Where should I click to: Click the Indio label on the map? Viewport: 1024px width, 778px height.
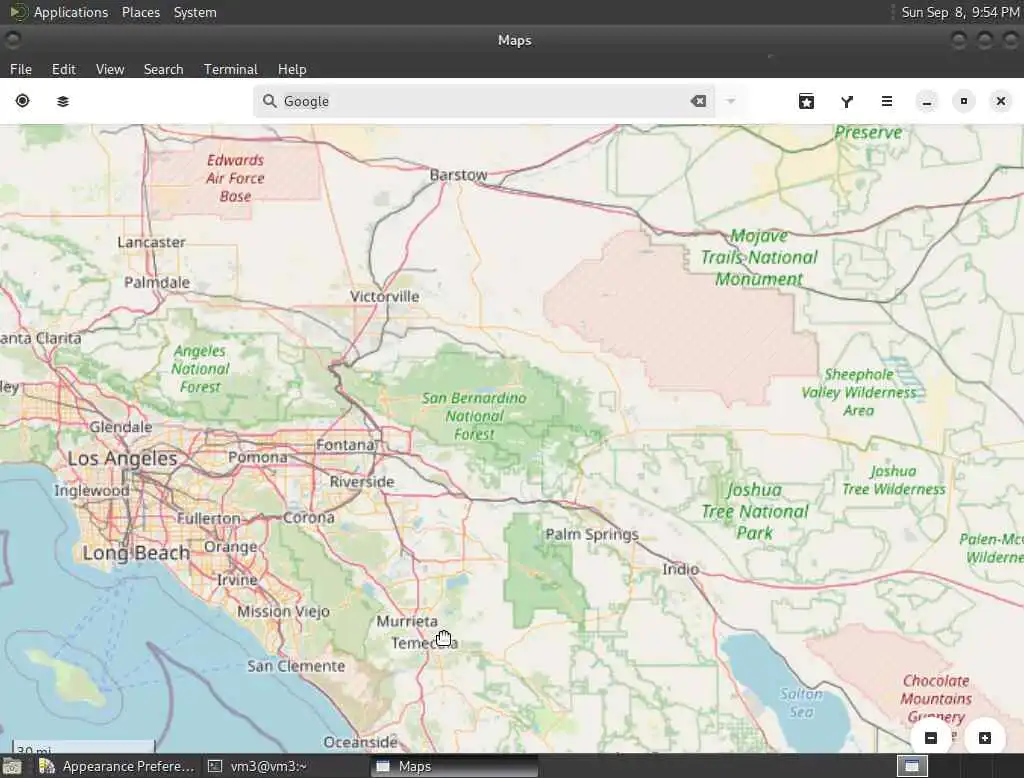[x=680, y=570]
